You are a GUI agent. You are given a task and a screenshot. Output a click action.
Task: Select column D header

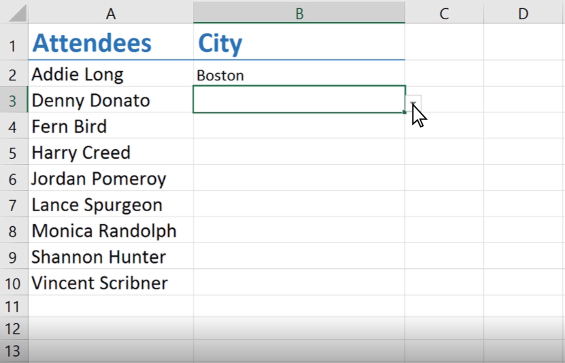pyautogui.click(x=523, y=14)
